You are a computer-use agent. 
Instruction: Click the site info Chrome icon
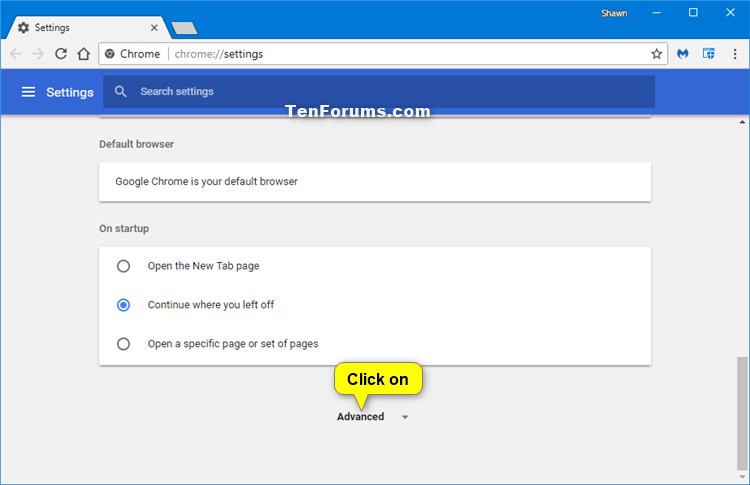click(110, 54)
